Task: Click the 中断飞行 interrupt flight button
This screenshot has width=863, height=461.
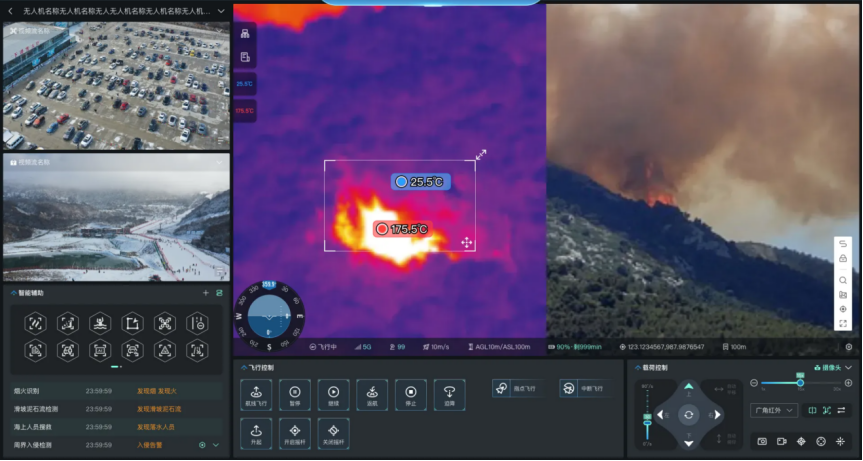Action: 582,388
